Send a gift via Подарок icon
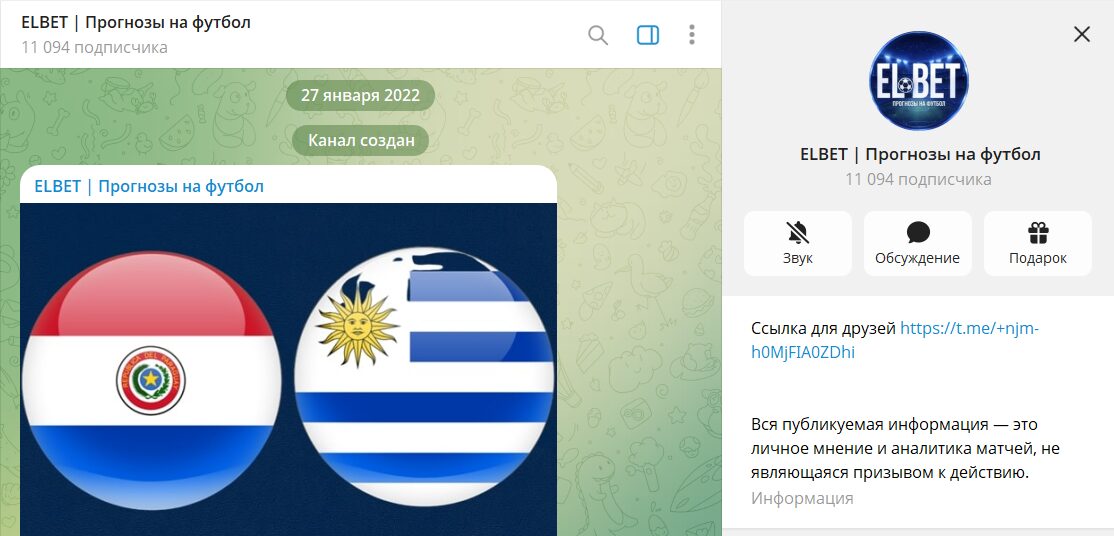 tap(1038, 232)
